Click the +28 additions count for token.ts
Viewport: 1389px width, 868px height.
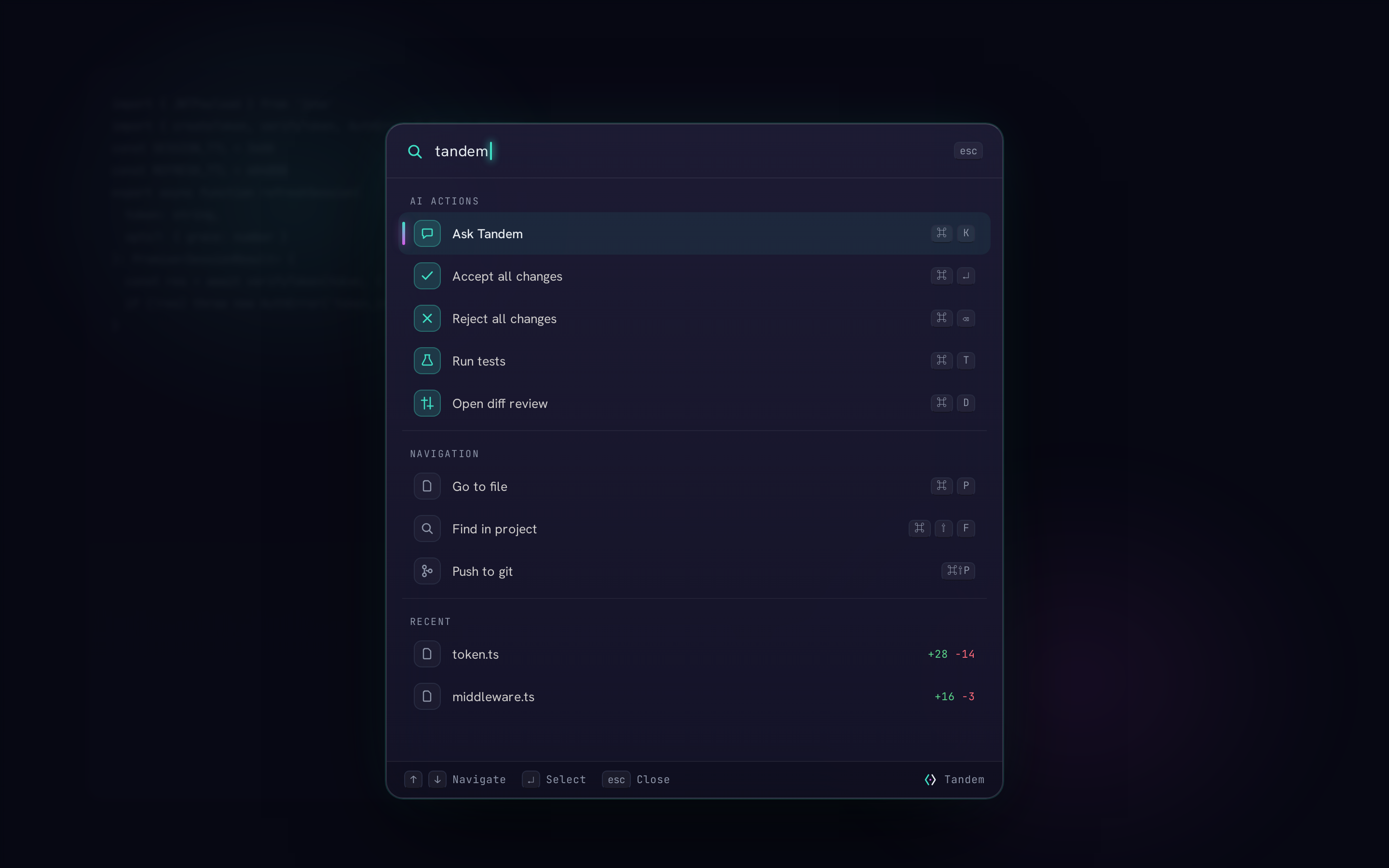pyautogui.click(x=938, y=654)
